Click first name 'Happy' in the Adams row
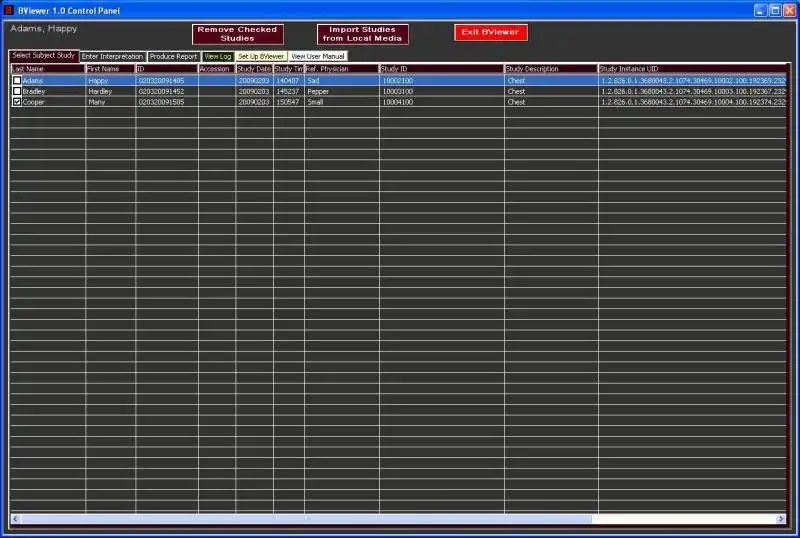 pos(98,81)
